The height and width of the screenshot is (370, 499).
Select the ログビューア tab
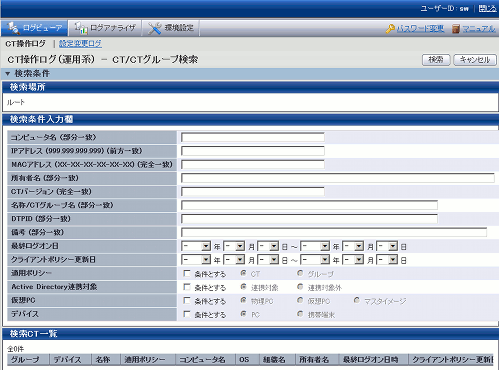pos(34,28)
